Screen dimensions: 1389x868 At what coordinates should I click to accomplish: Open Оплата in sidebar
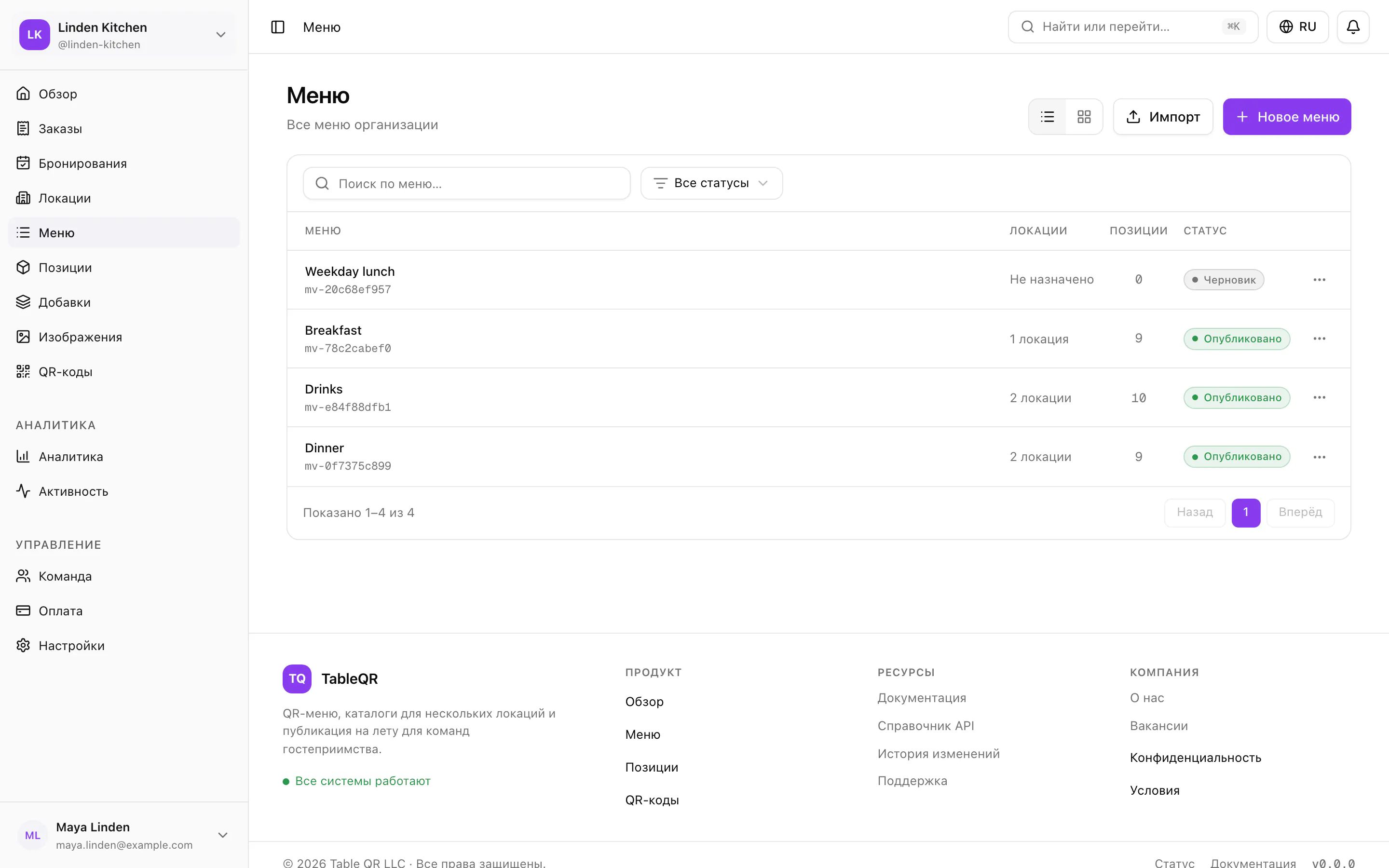[124, 611]
